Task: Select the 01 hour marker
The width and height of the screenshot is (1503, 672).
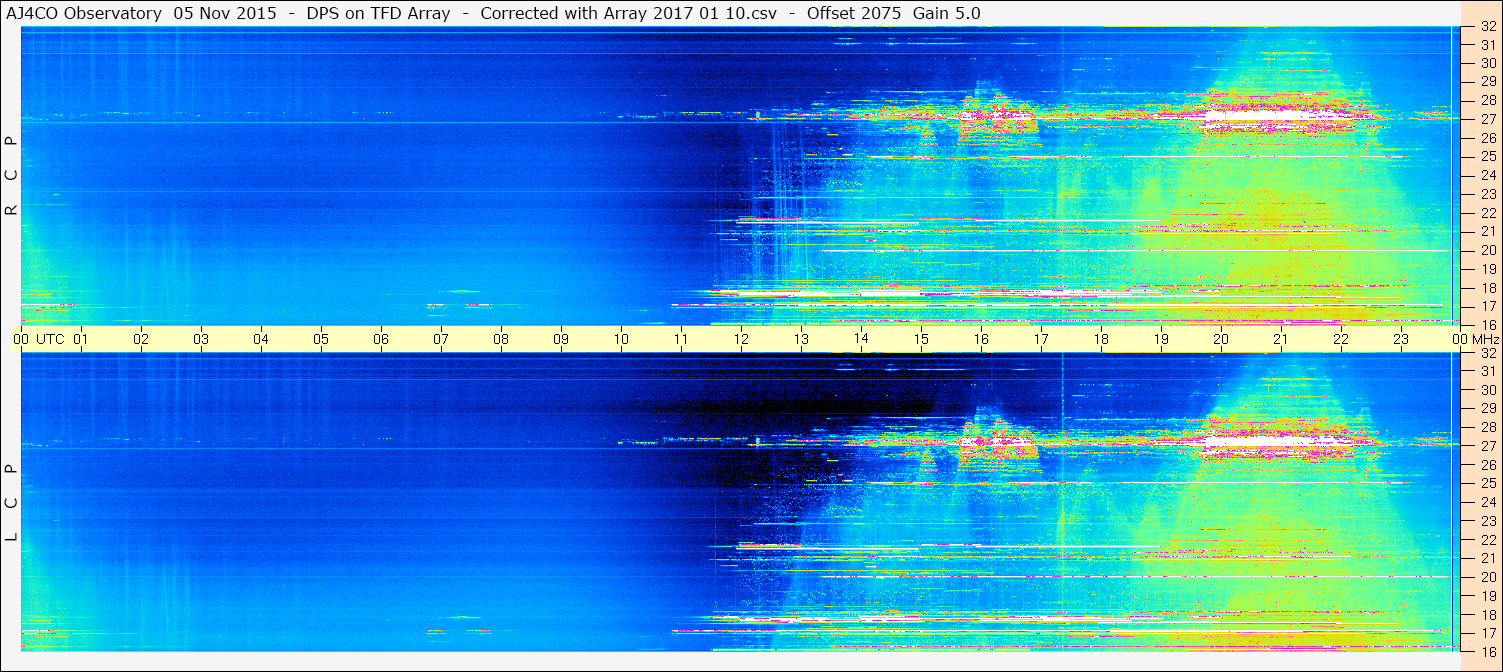Action: pos(81,339)
